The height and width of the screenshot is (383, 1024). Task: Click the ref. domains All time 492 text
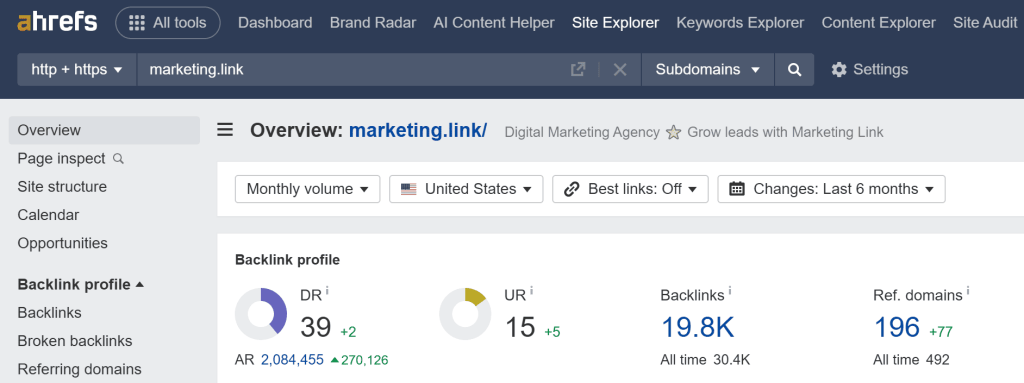coord(911,359)
